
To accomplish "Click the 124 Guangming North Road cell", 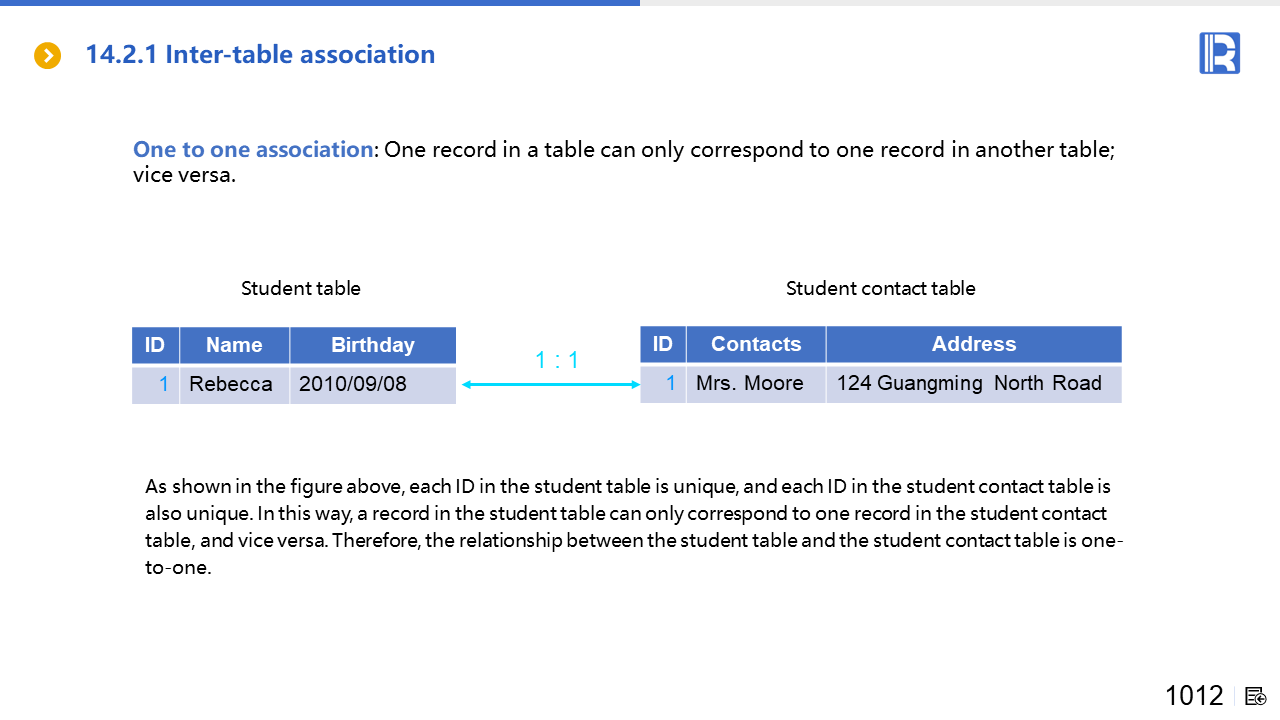I will coord(969,383).
